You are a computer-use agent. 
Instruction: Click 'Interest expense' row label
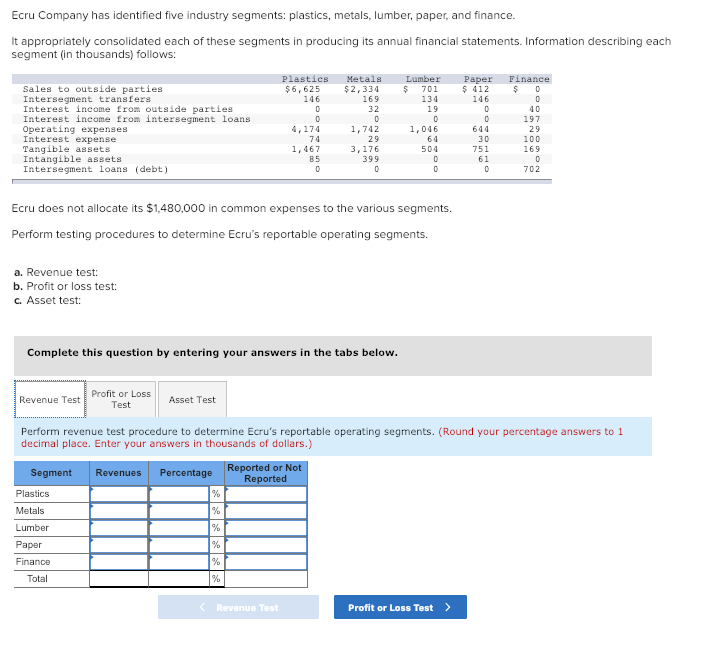pyautogui.click(x=70, y=139)
